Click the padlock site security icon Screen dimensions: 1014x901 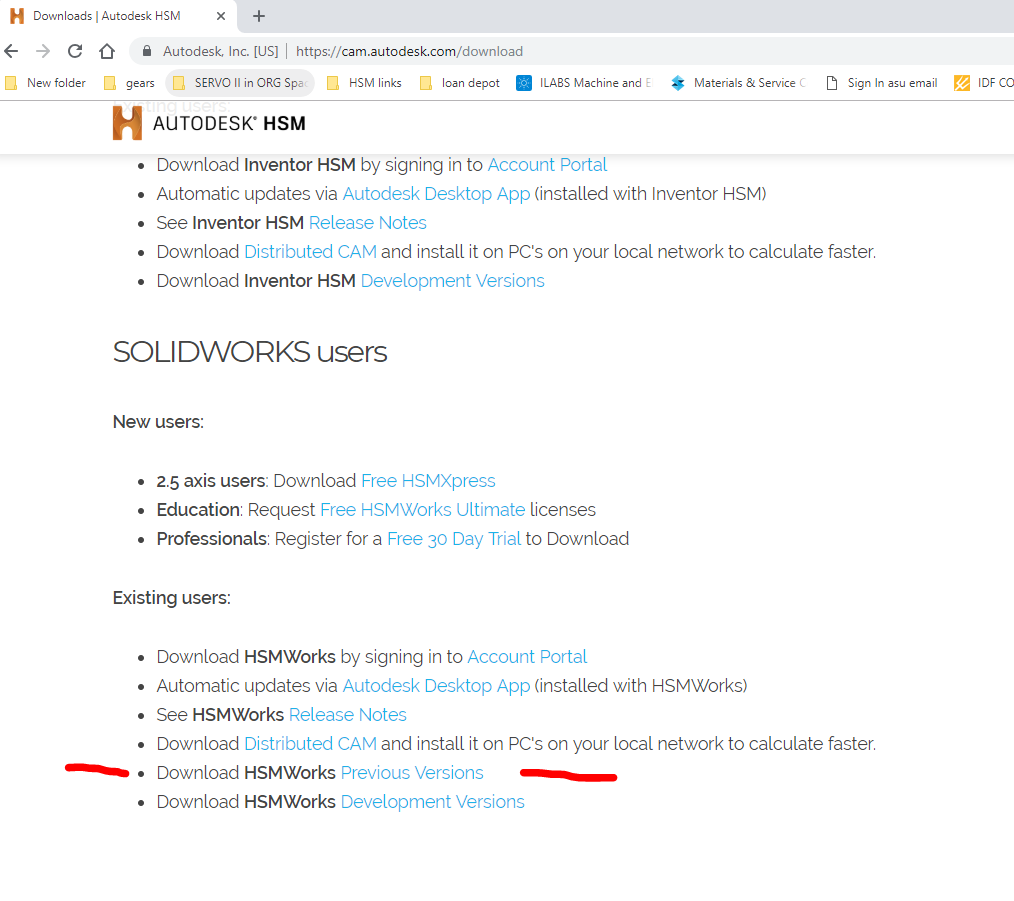147,51
